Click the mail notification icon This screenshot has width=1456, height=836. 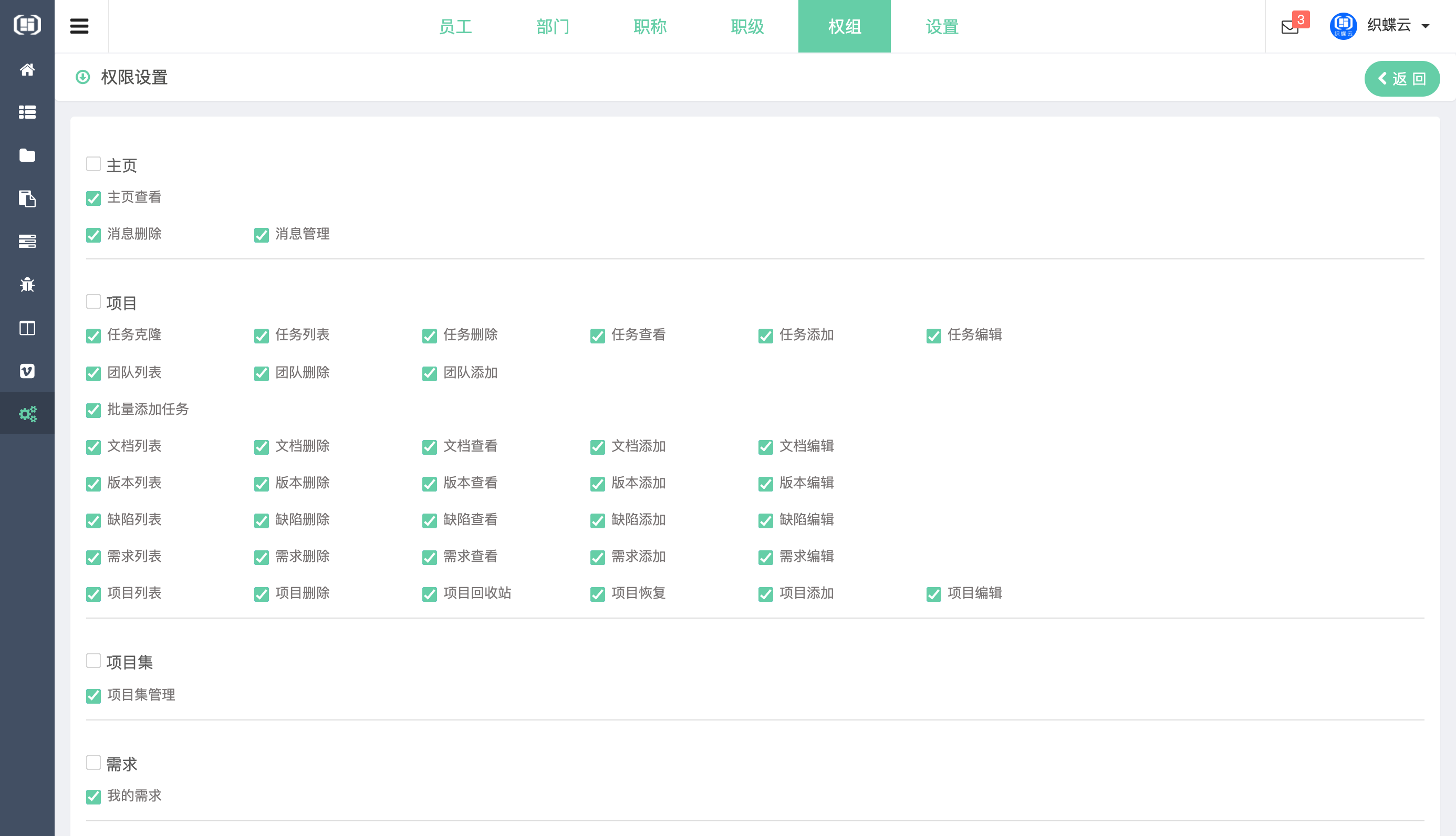click(x=1289, y=27)
